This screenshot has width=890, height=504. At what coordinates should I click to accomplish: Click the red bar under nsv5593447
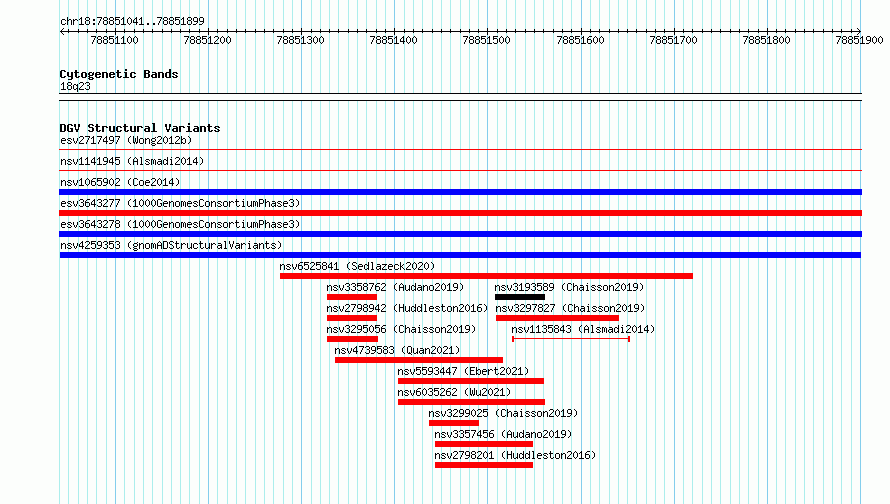click(471, 381)
